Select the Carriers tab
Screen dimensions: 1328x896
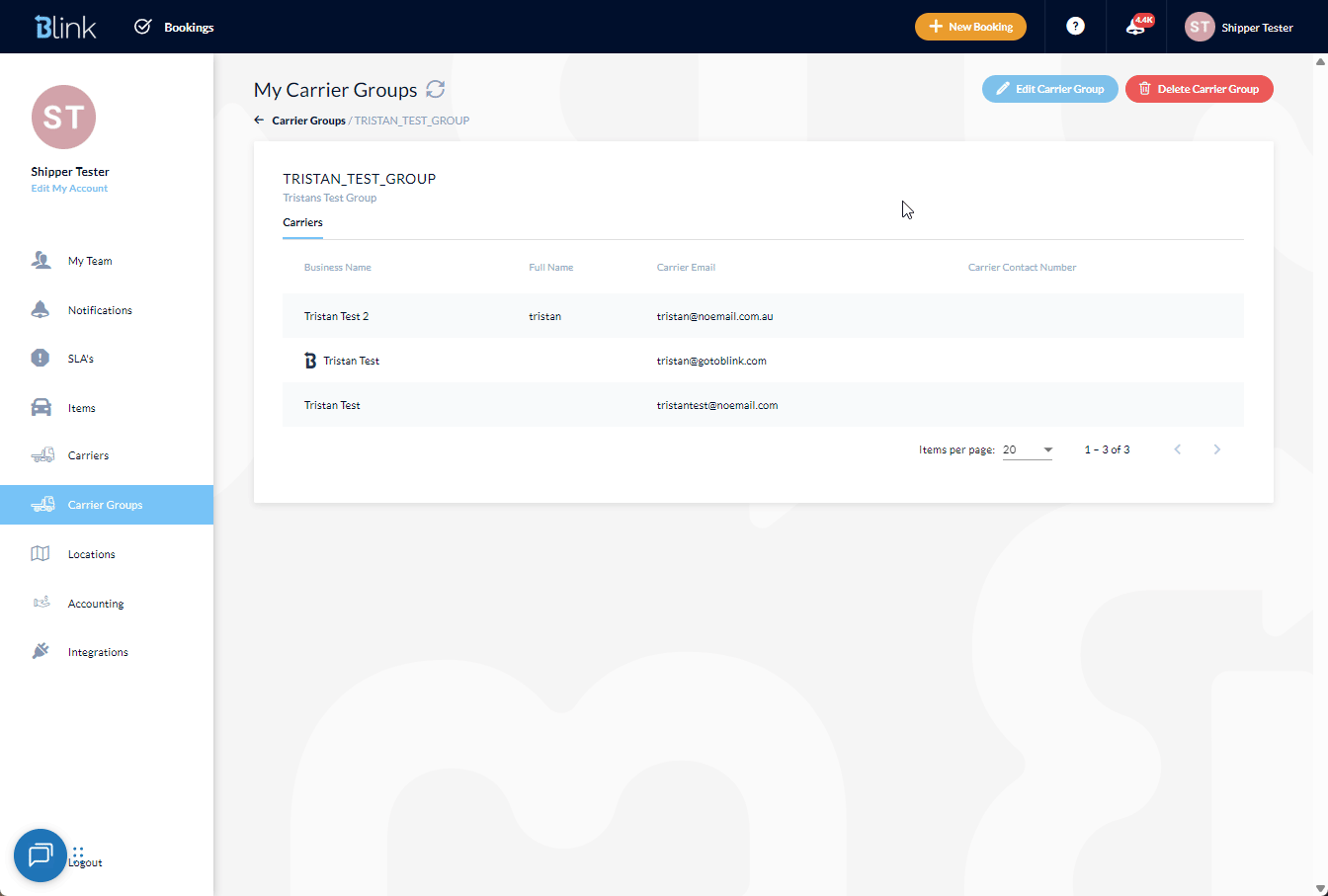[302, 223]
